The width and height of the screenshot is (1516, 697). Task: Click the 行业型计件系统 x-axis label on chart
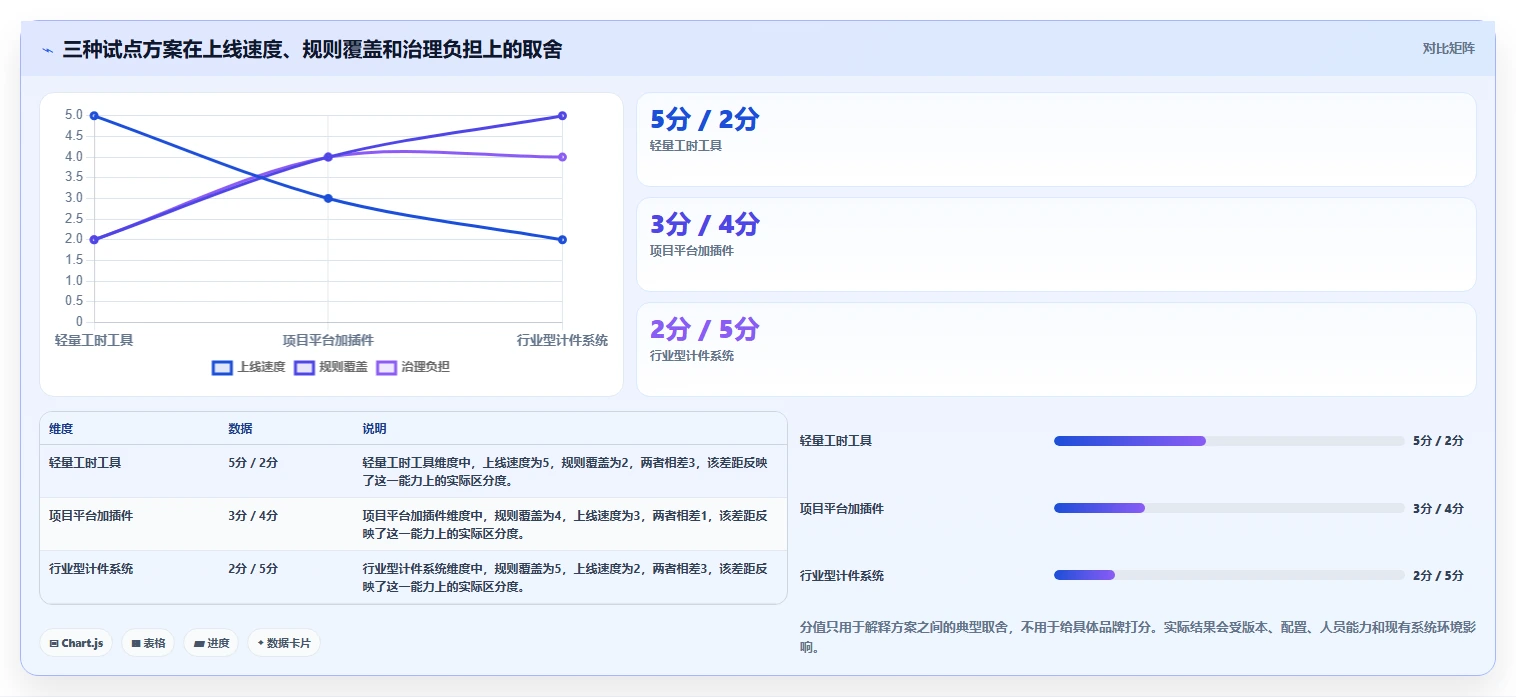(562, 340)
